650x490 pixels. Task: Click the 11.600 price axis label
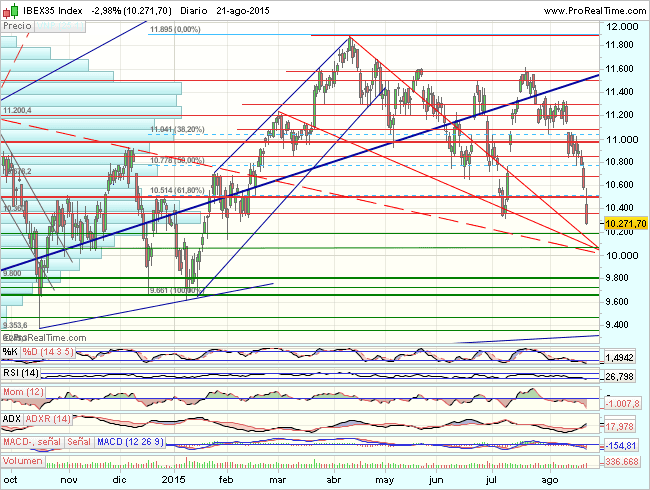[x=620, y=68]
